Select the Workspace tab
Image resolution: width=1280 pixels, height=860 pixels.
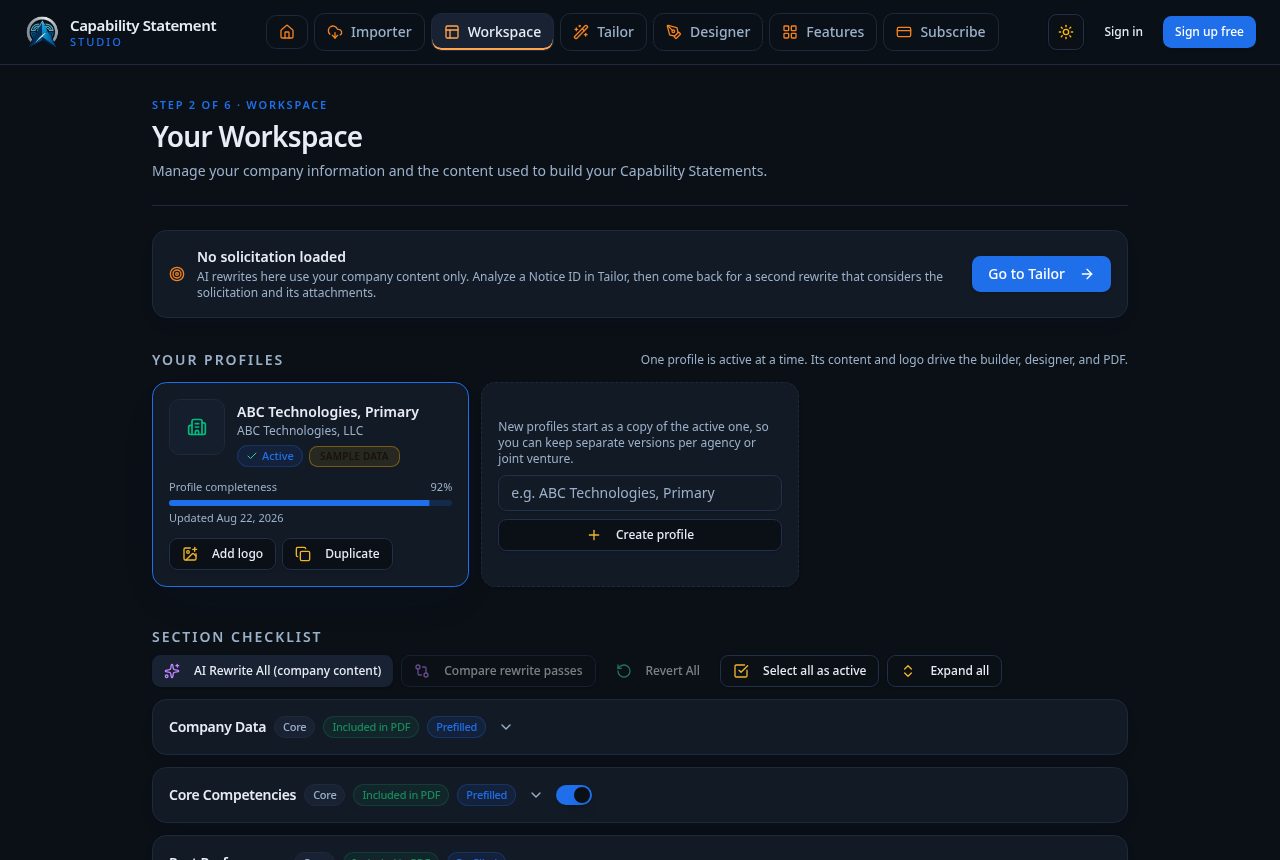pyautogui.click(x=492, y=32)
